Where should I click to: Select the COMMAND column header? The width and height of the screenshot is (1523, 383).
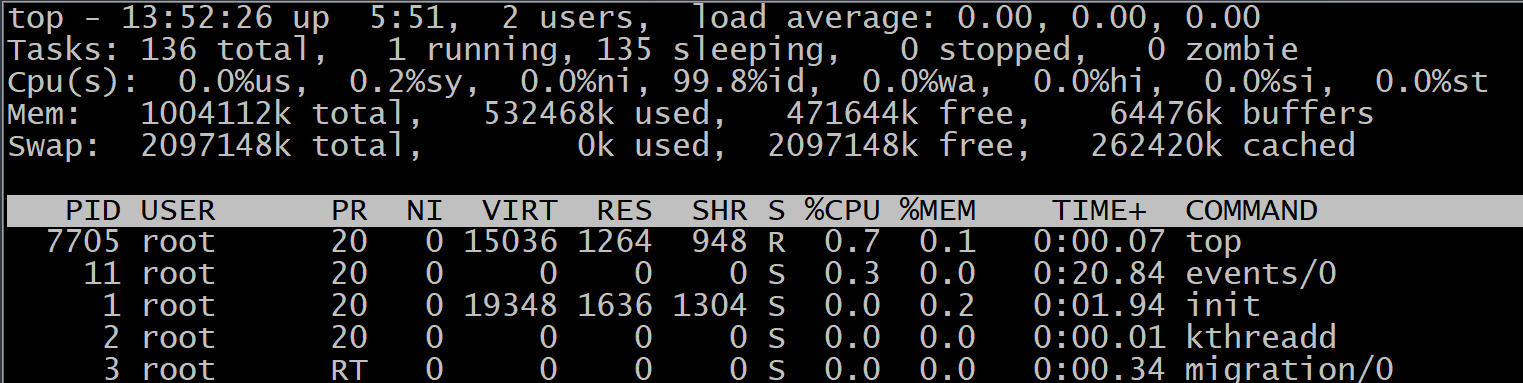click(1251, 210)
